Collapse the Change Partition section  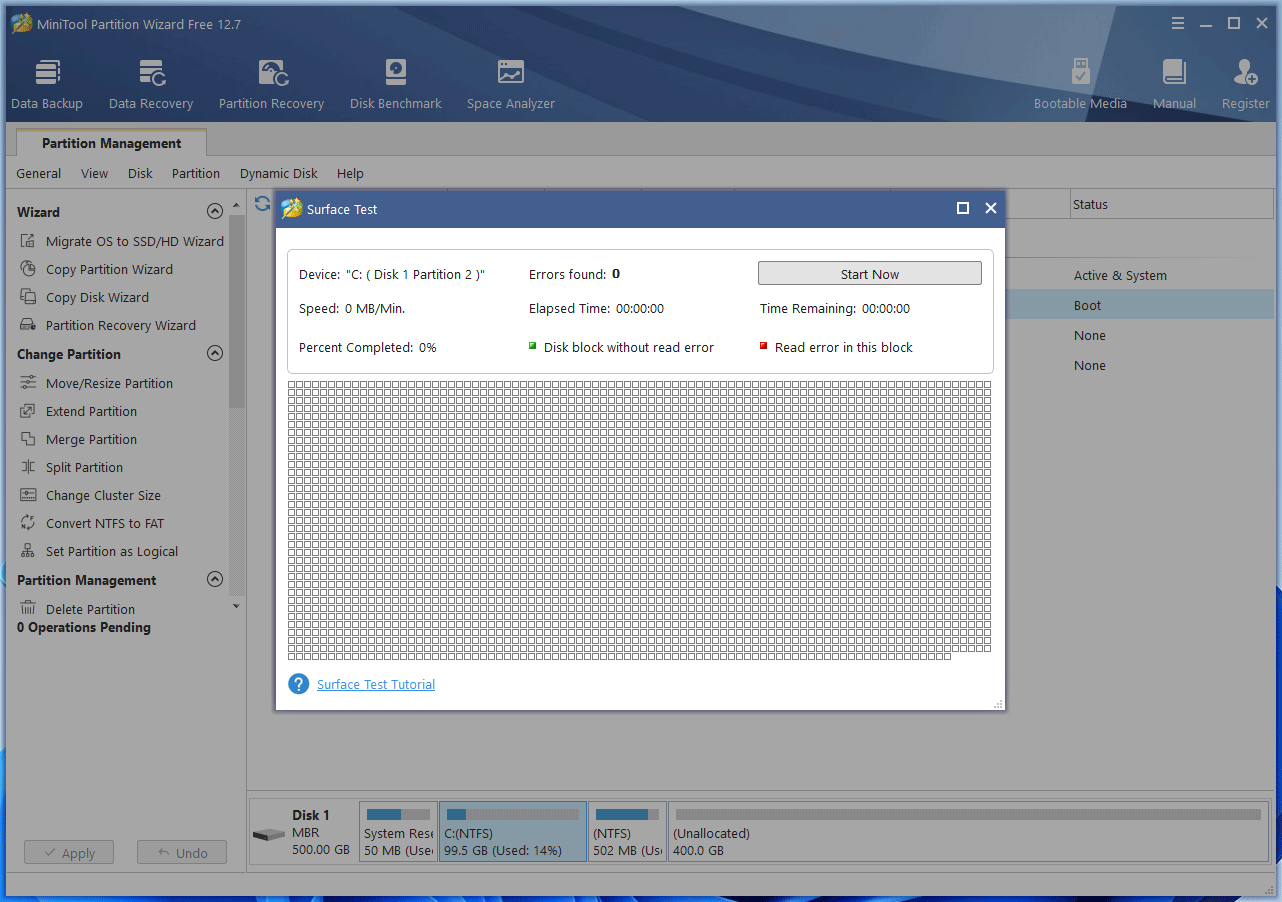click(x=214, y=354)
